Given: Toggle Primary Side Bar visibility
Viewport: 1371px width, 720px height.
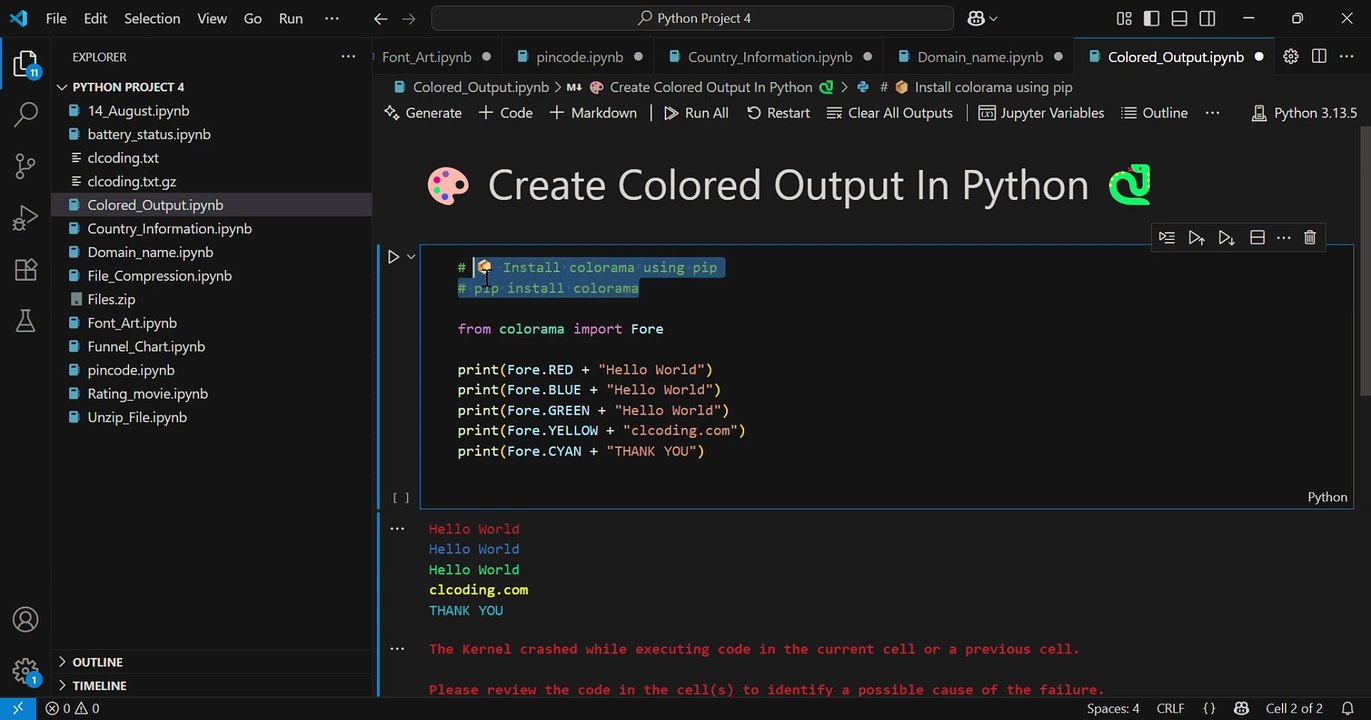Looking at the screenshot, I should click(1152, 18).
